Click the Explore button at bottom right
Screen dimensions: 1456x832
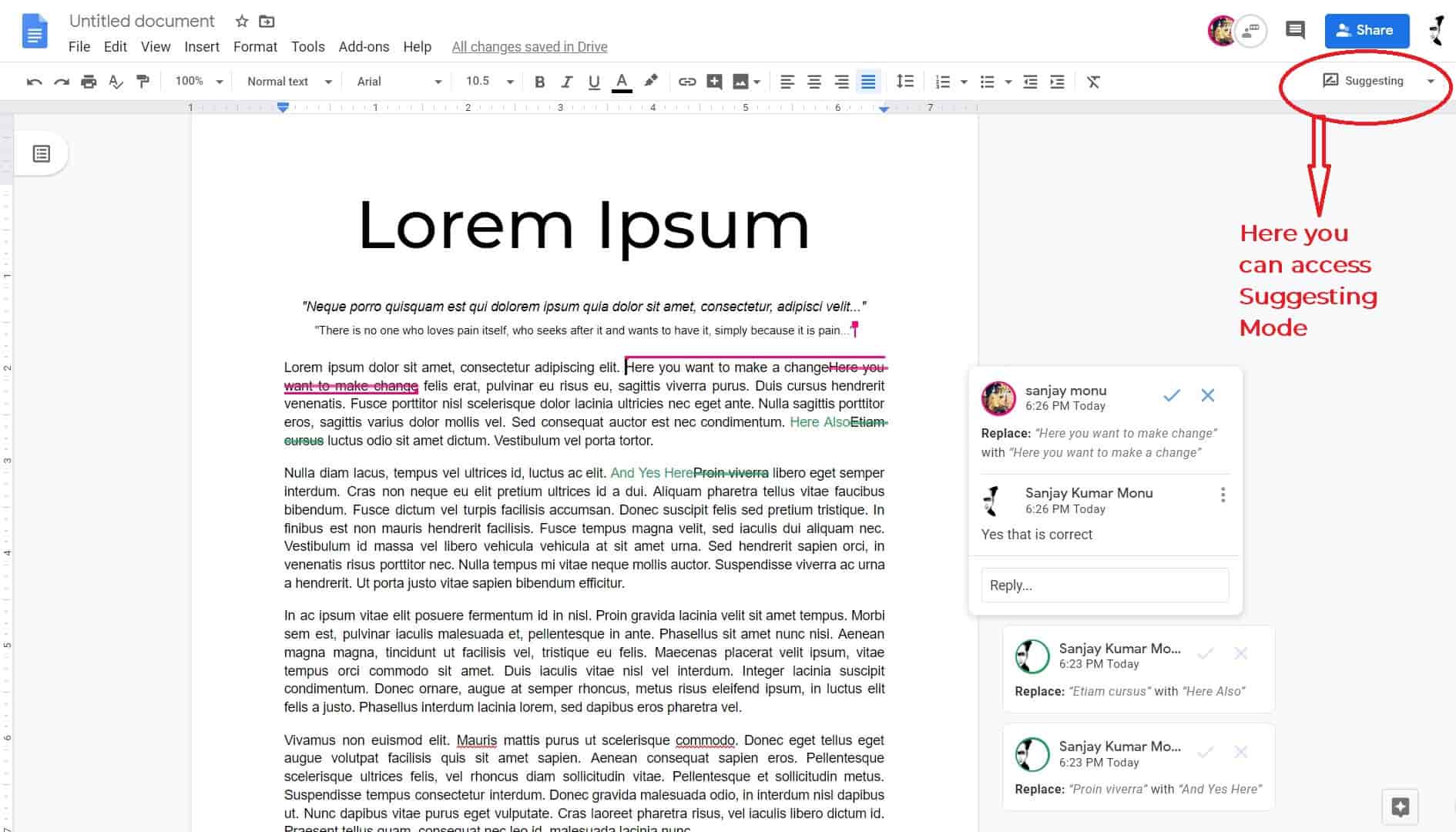[1400, 807]
